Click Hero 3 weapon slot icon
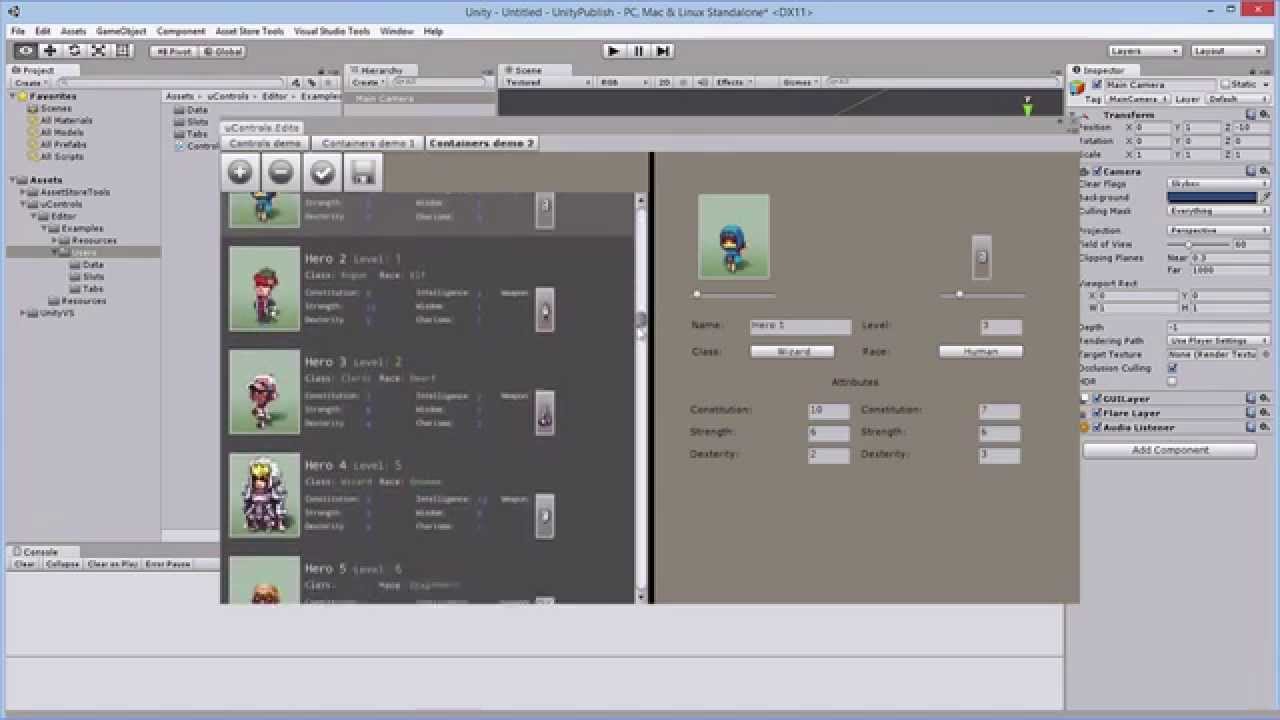Screen dimensions: 1280x720 click(x=545, y=413)
